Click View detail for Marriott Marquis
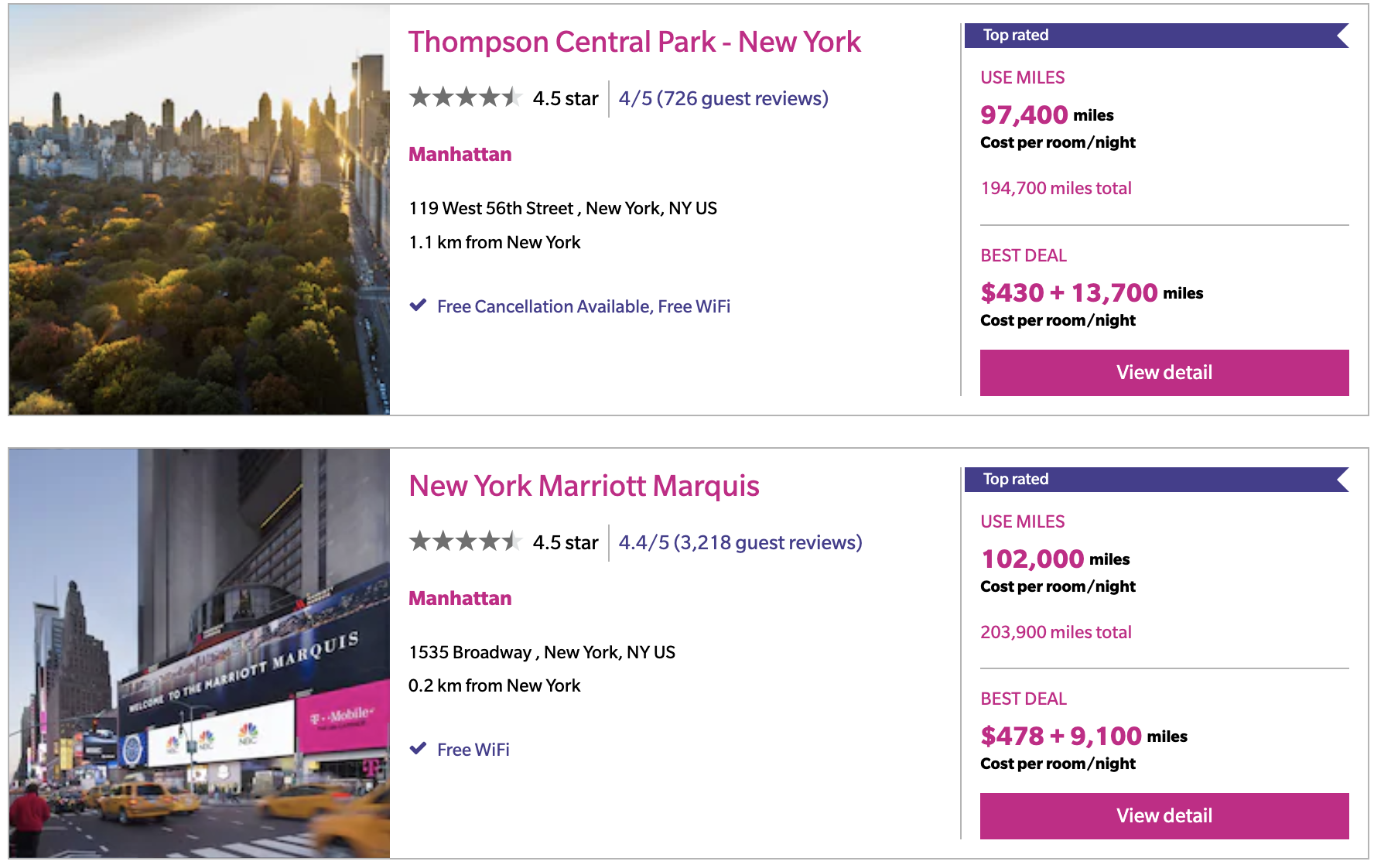This screenshot has height=868, width=1374. pyautogui.click(x=1164, y=816)
